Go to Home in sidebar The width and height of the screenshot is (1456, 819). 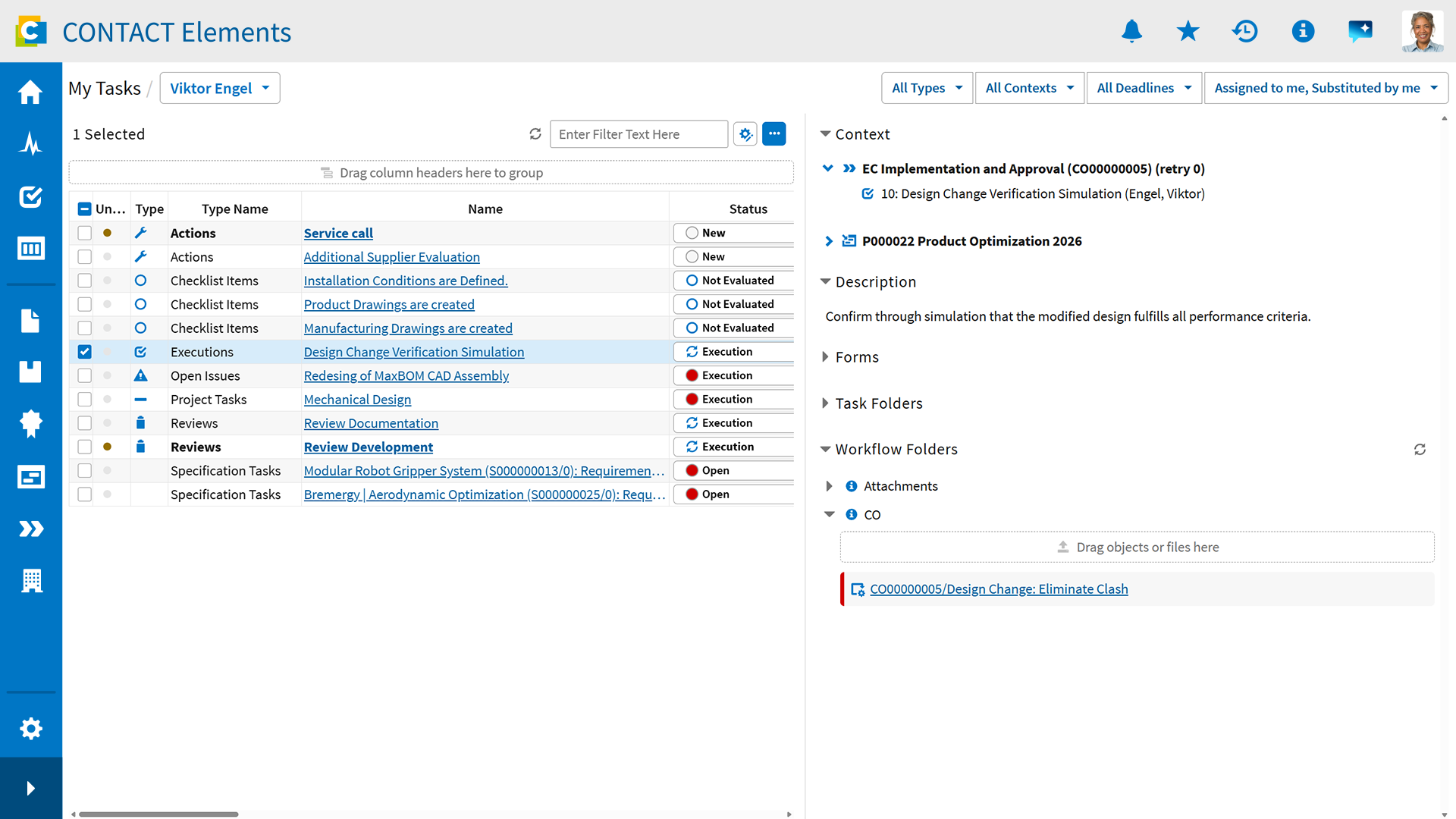click(30, 92)
